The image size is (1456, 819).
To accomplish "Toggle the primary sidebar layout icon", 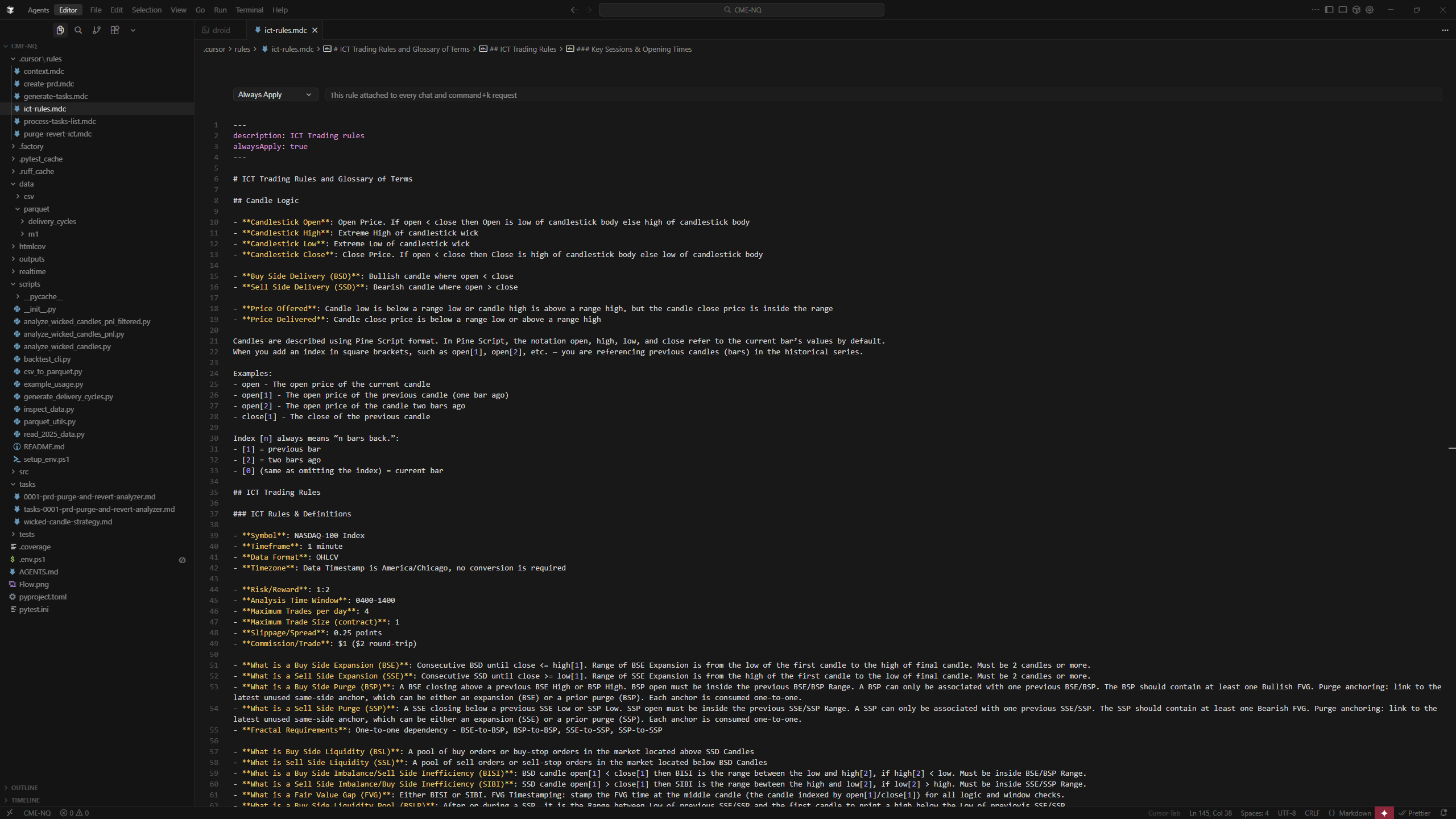I will 1329,10.
